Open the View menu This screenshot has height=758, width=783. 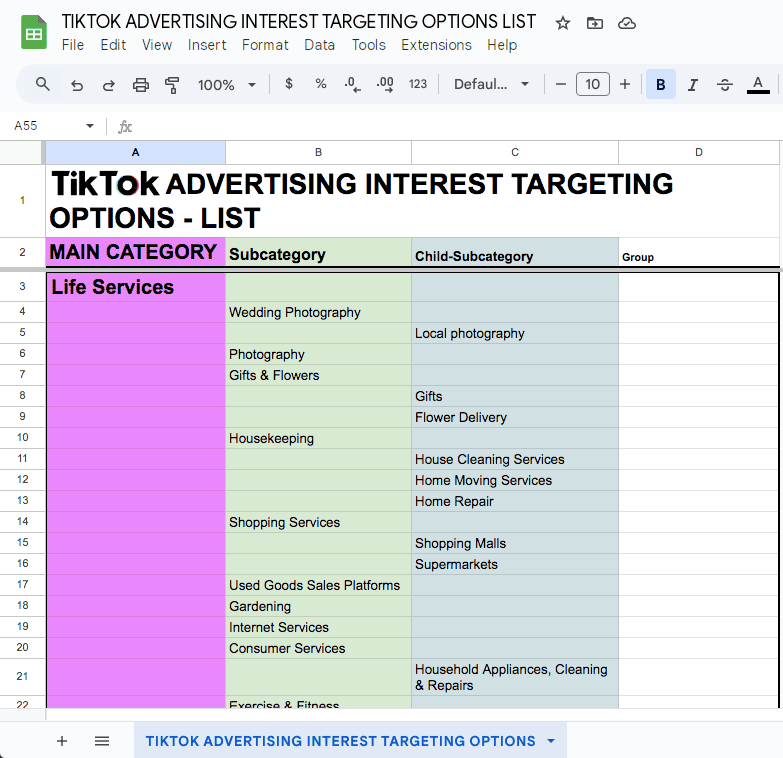(x=157, y=45)
